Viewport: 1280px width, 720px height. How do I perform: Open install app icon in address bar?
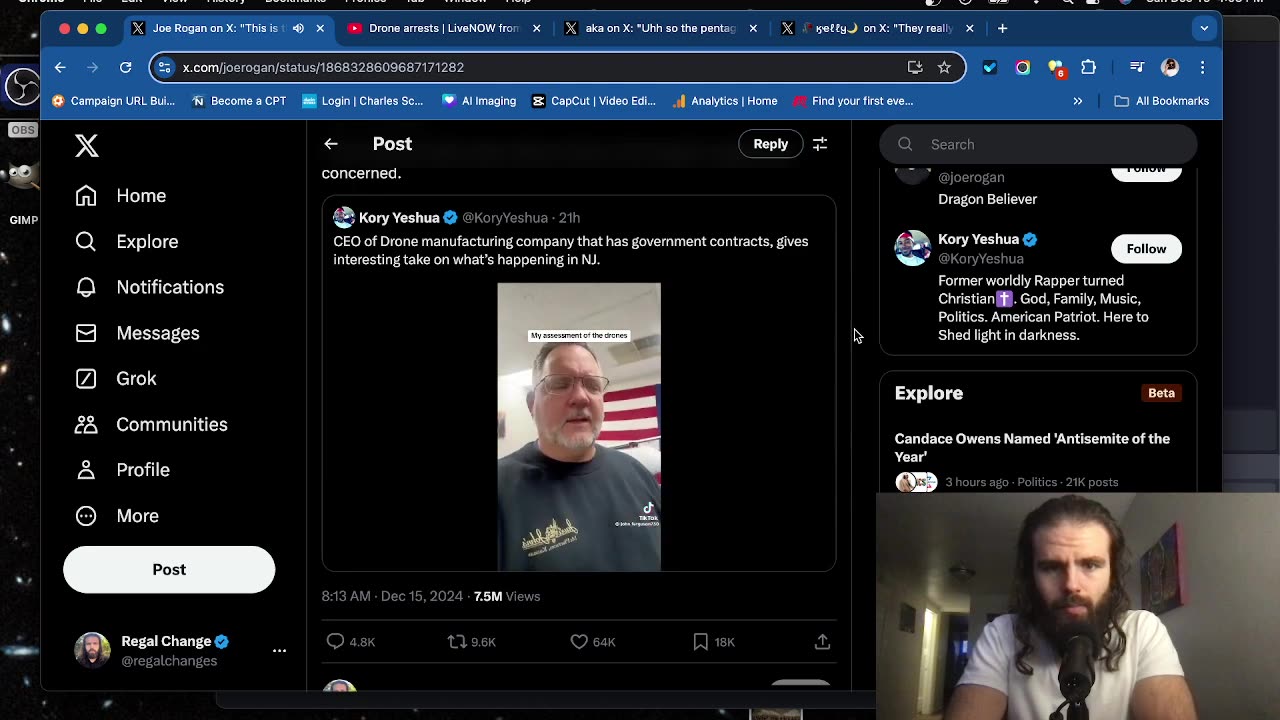(915, 67)
